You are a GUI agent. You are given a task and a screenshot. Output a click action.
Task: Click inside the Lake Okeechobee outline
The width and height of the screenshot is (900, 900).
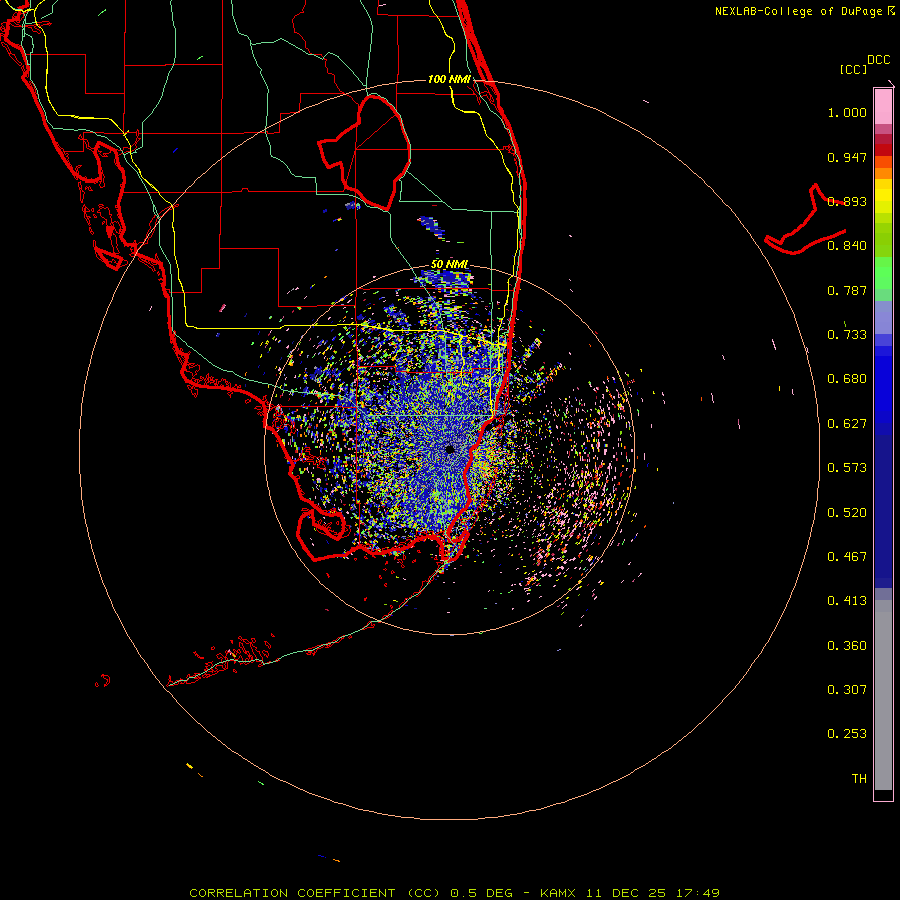point(373,152)
